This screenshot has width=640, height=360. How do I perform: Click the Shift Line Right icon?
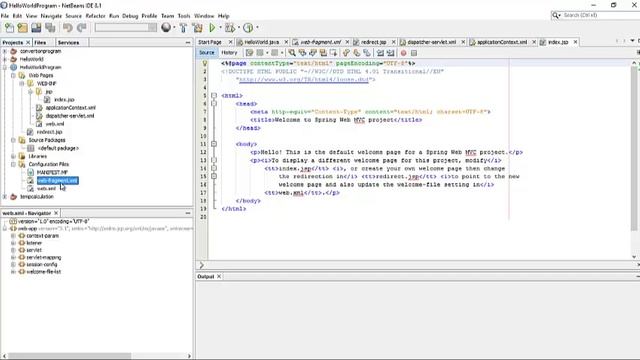click(x=390, y=53)
